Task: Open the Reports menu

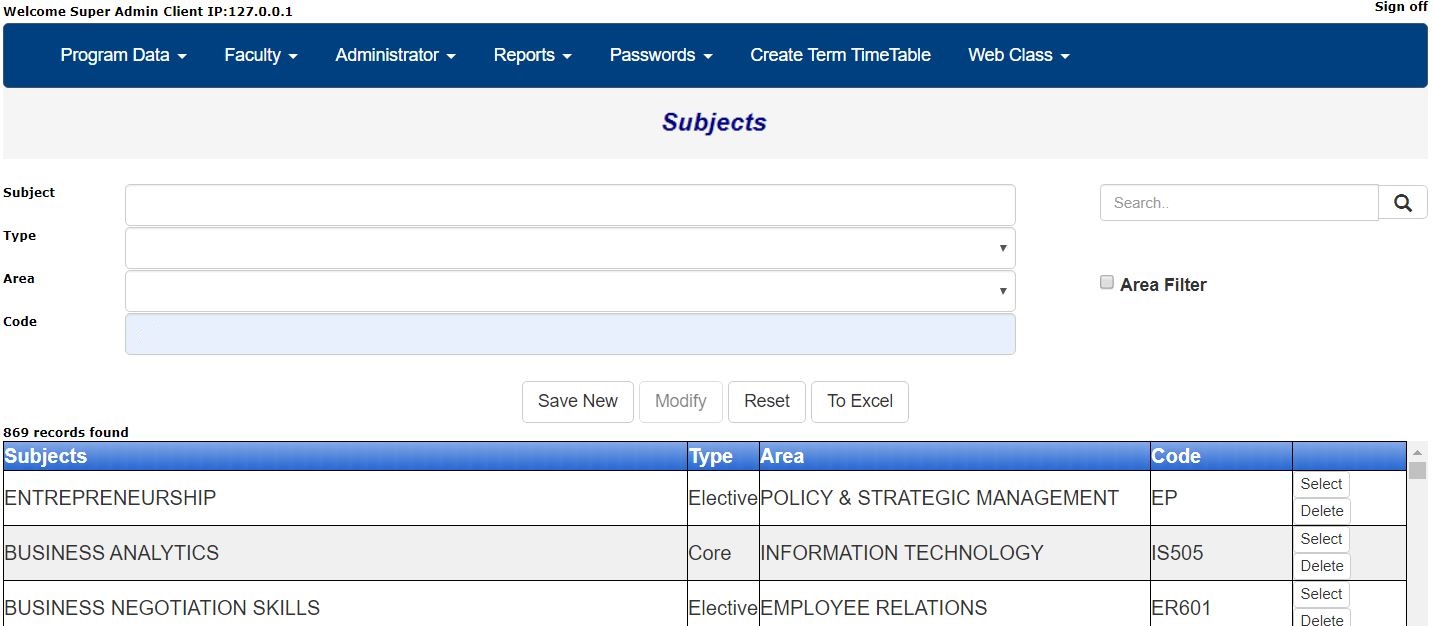Action: (532, 55)
